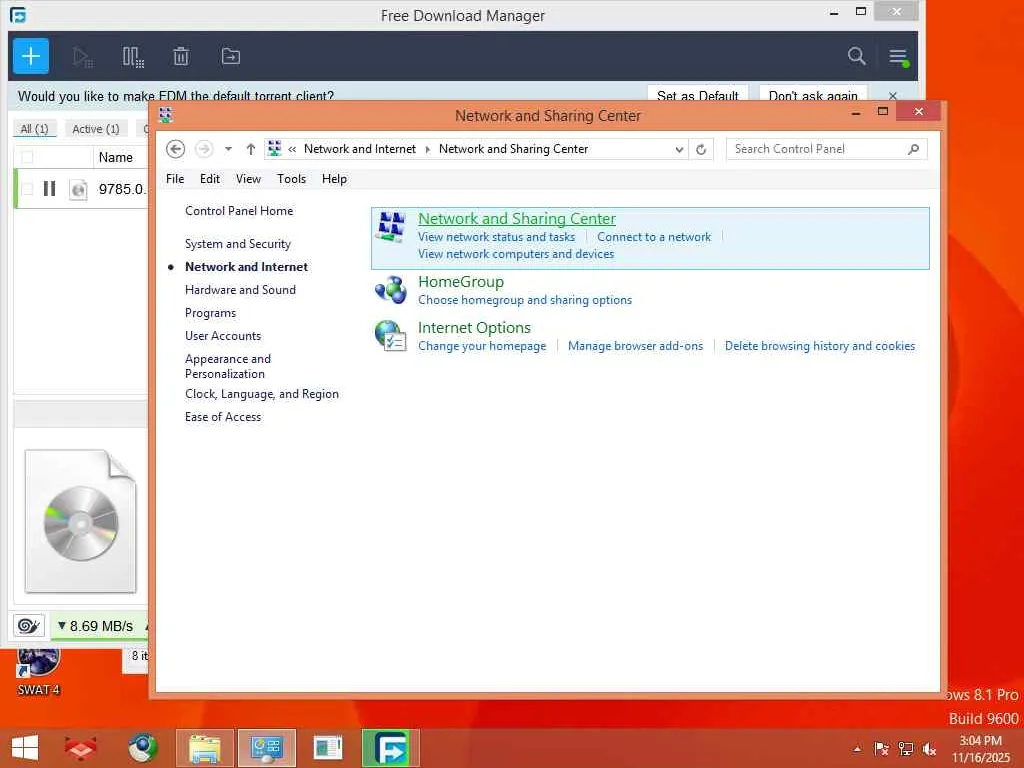Click the Network and Sharing Center icon
The width and height of the screenshot is (1024, 768).
coord(391,226)
